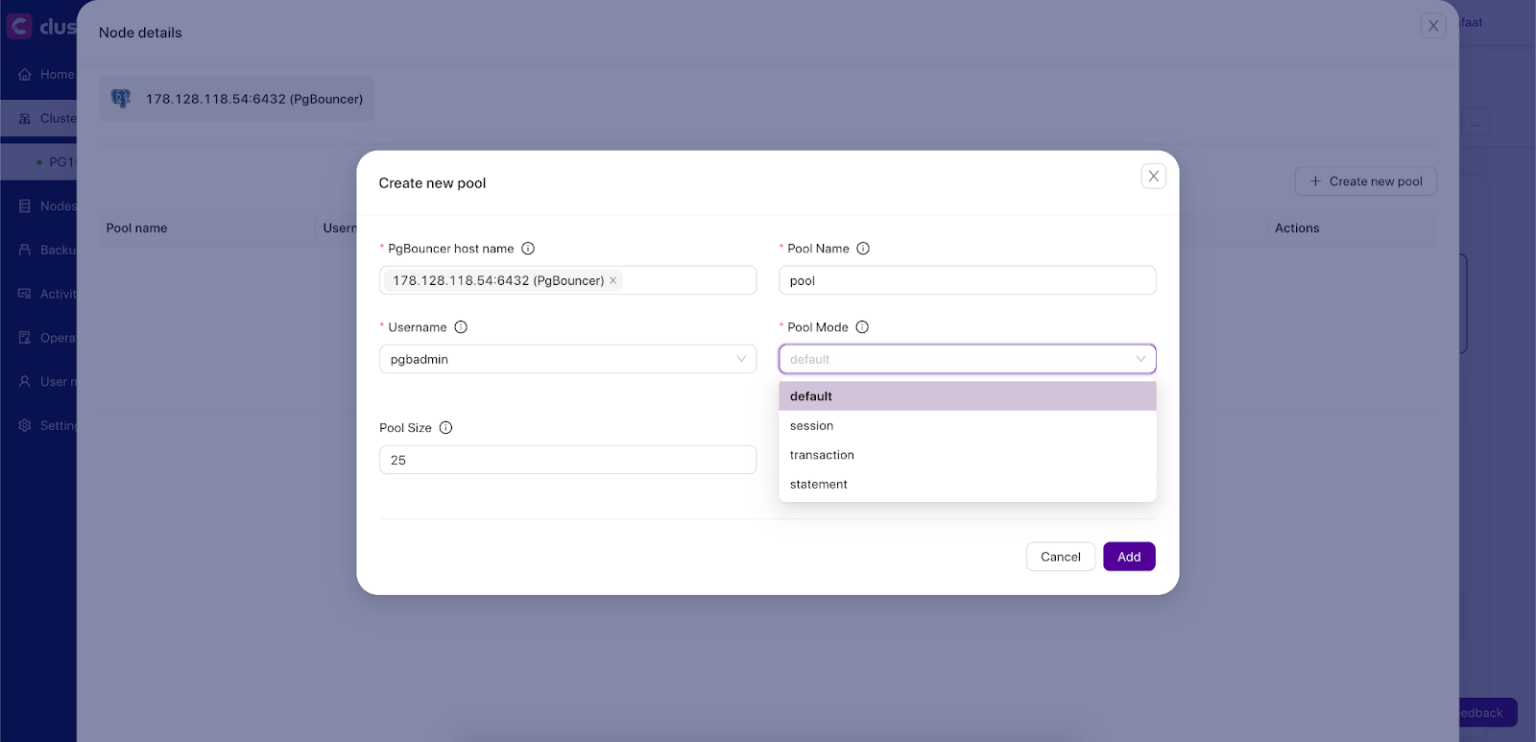The height and width of the screenshot is (742, 1536).
Task: Click info icon next to Pool Size
Action: 446,428
